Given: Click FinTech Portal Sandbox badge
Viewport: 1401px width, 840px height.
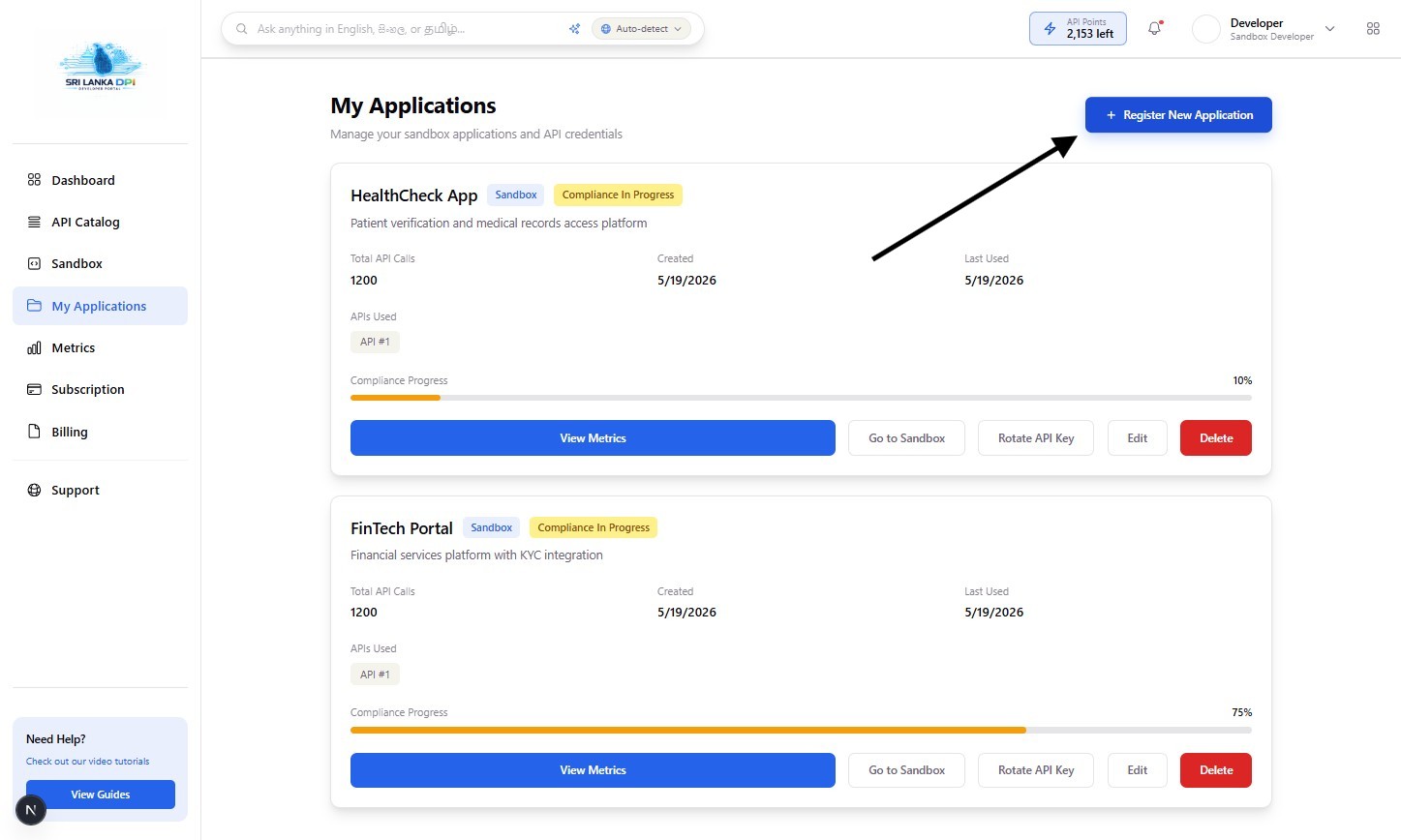Looking at the screenshot, I should (492, 527).
